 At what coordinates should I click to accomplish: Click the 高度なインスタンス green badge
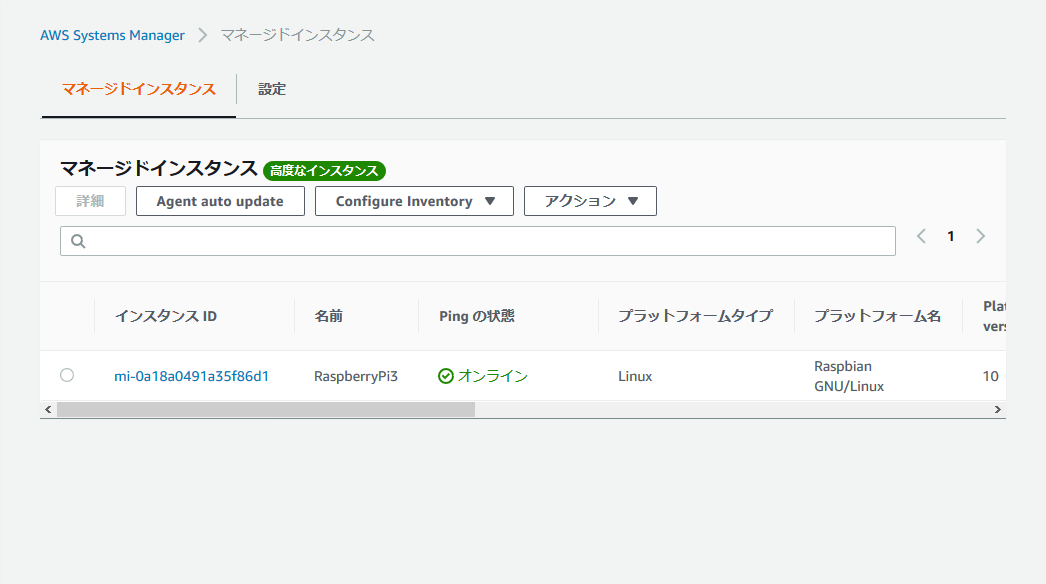tap(324, 171)
